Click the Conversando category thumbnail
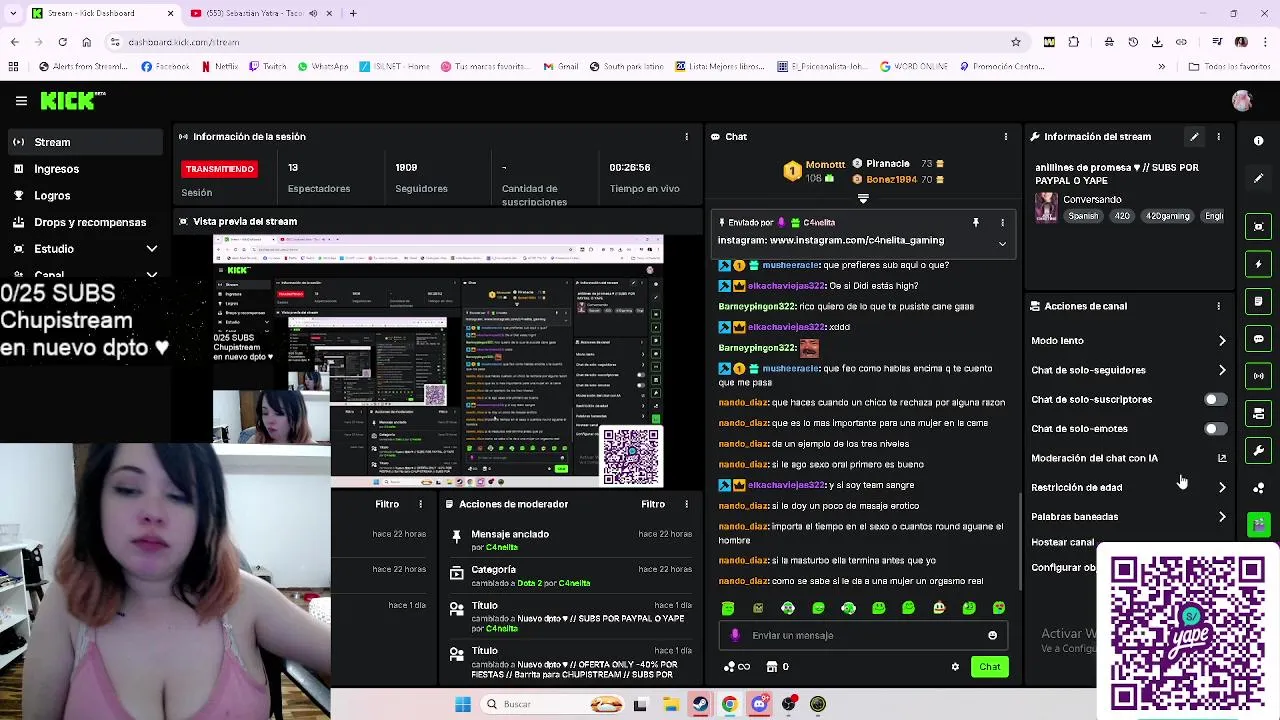 coord(1046,207)
